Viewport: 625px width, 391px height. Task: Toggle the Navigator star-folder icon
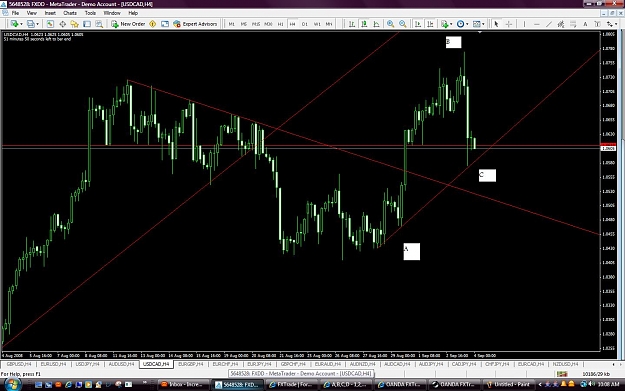coord(75,24)
